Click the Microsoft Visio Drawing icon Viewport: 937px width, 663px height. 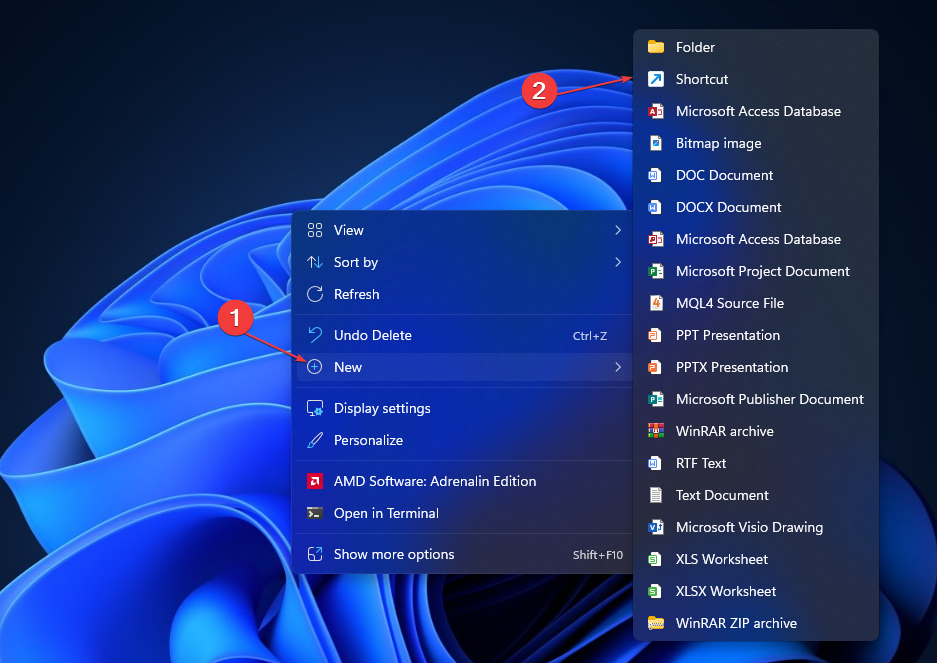656,527
